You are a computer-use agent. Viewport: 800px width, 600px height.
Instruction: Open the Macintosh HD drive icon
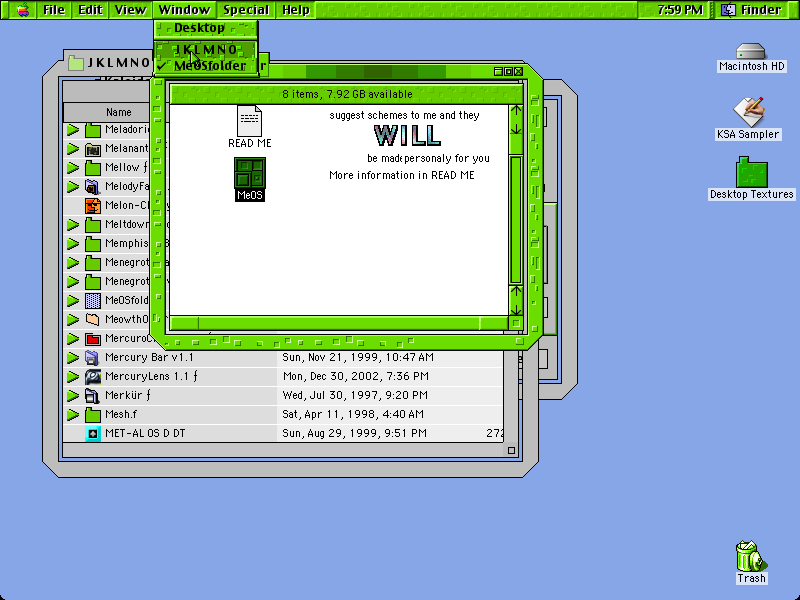pyautogui.click(x=751, y=52)
